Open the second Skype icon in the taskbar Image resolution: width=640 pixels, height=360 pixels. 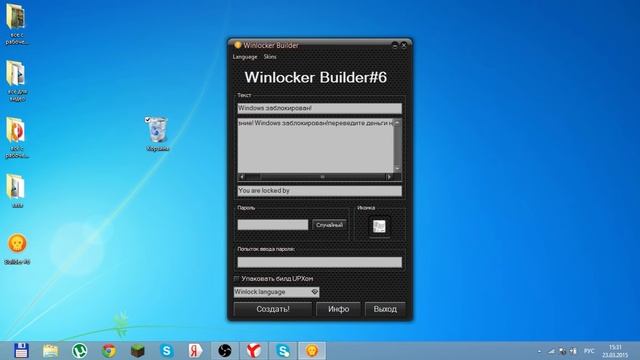pyautogui.click(x=283, y=351)
